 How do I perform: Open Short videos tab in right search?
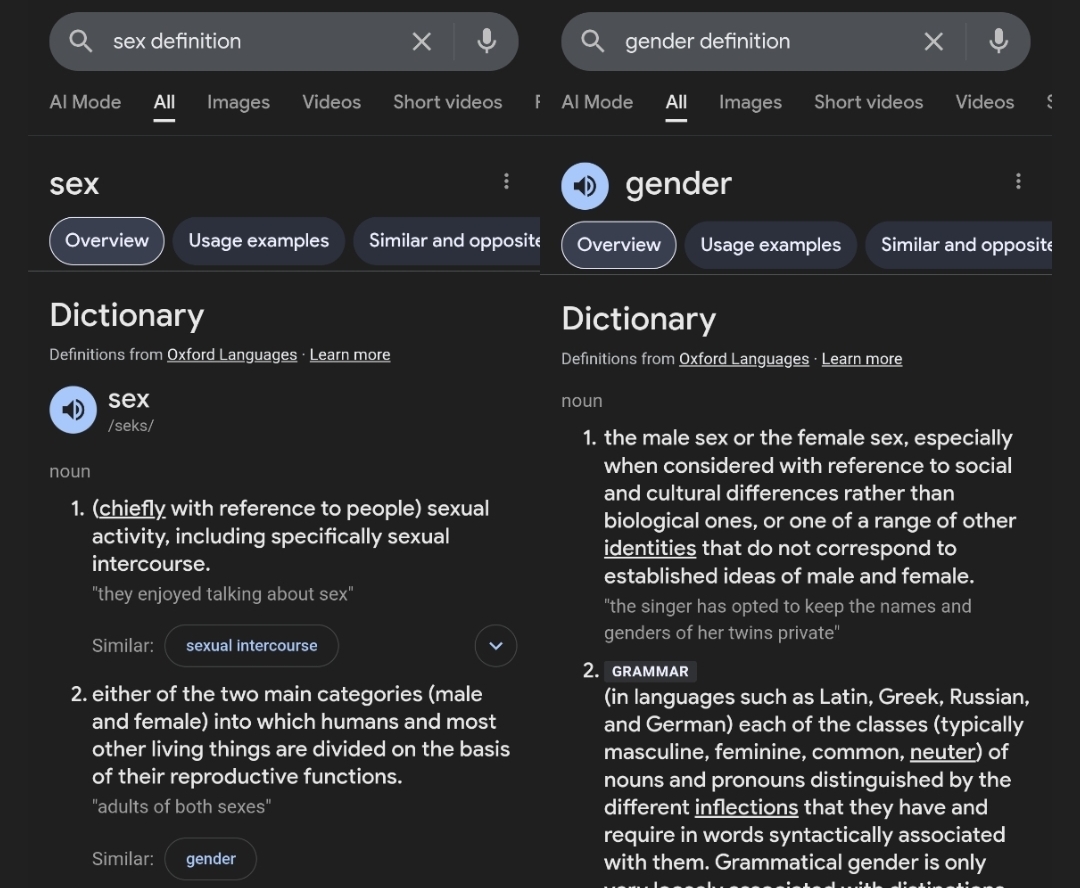click(x=869, y=102)
